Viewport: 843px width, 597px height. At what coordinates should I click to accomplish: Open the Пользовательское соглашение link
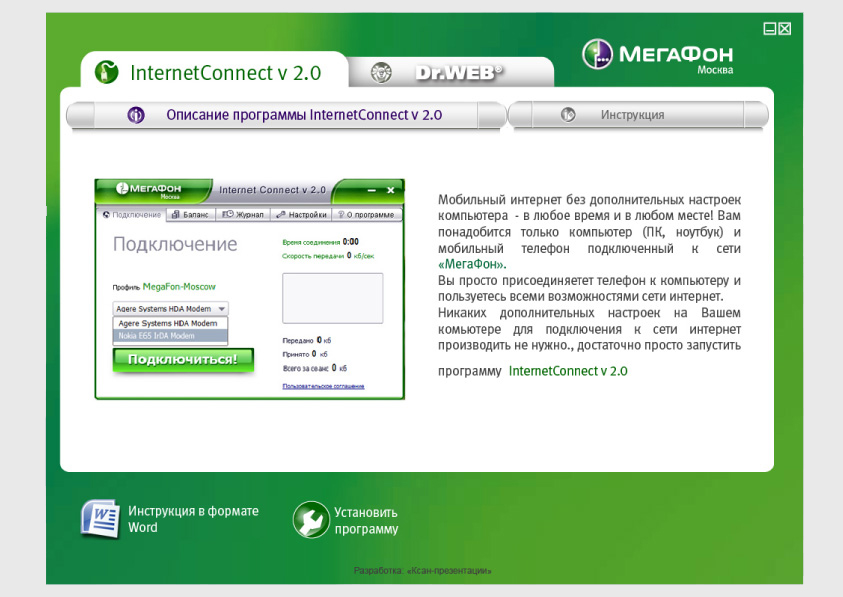point(323,384)
